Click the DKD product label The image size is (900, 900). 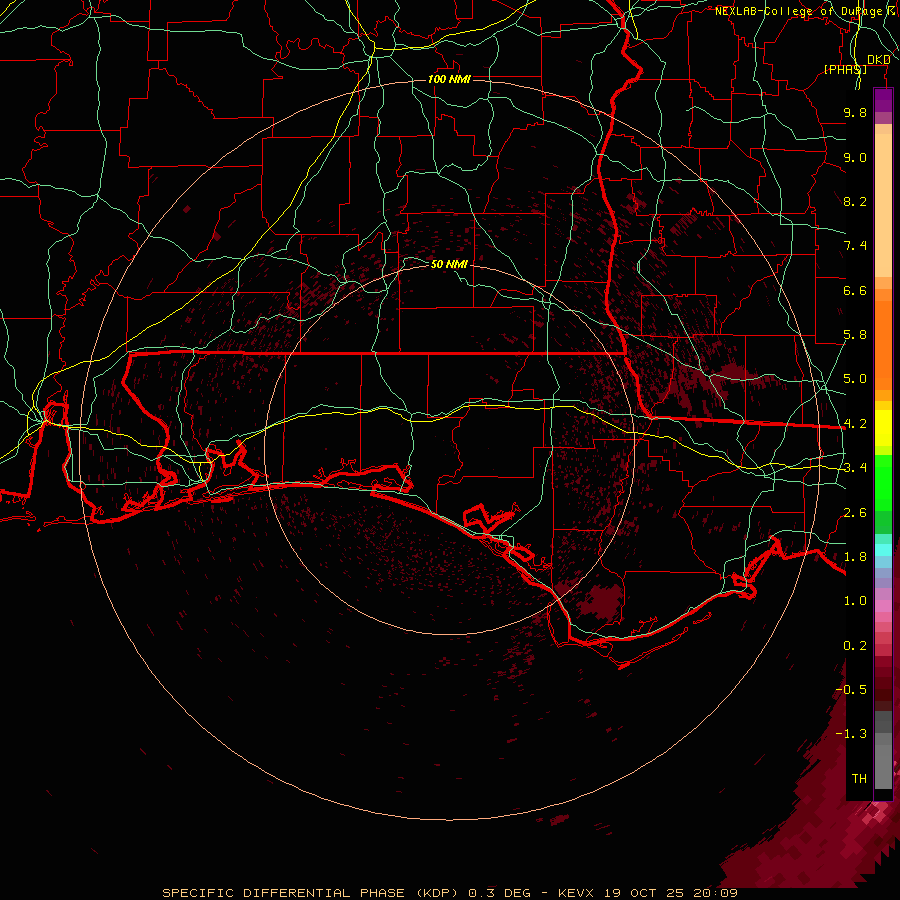coord(878,60)
